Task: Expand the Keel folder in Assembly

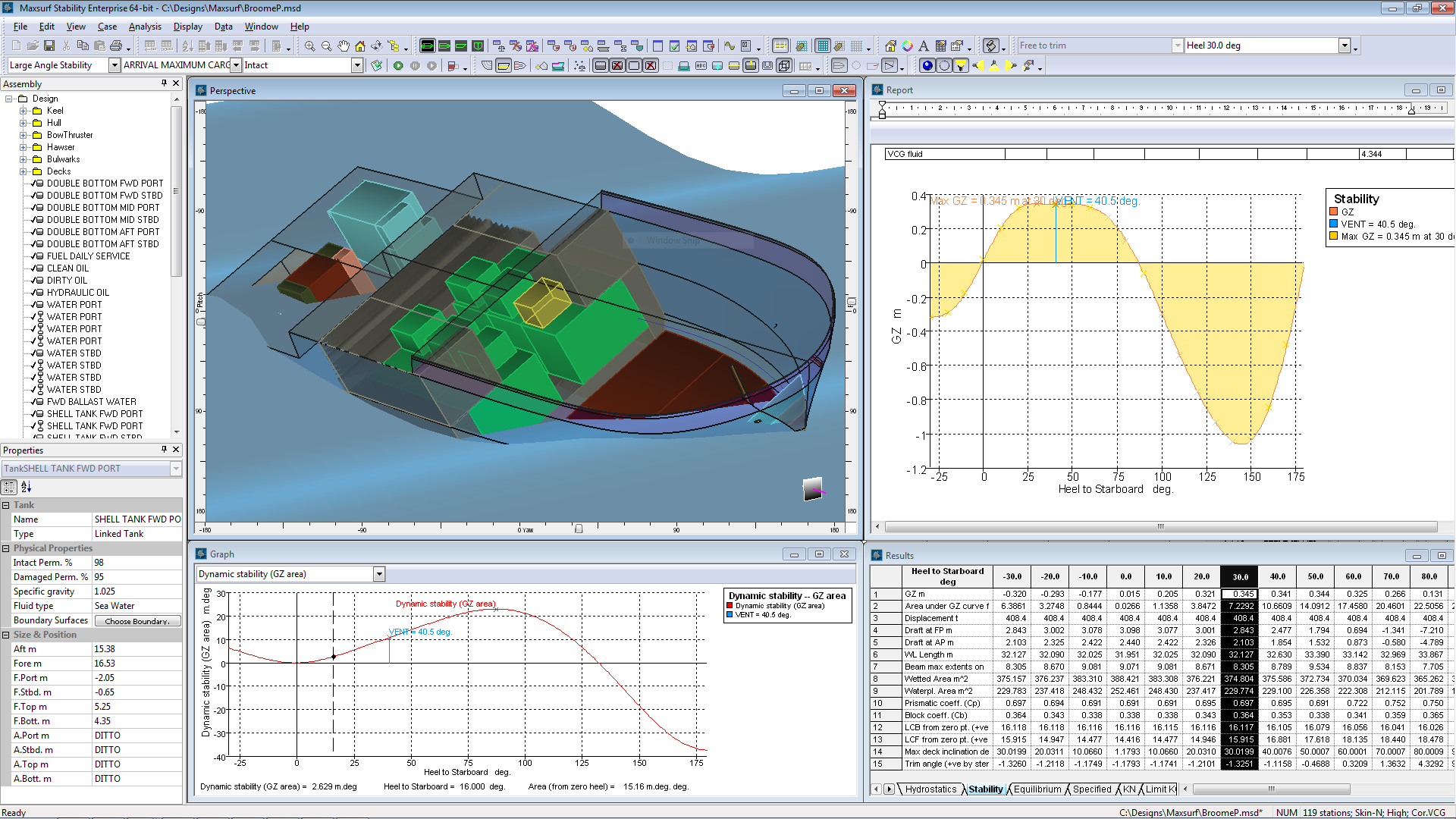Action: tap(24, 111)
